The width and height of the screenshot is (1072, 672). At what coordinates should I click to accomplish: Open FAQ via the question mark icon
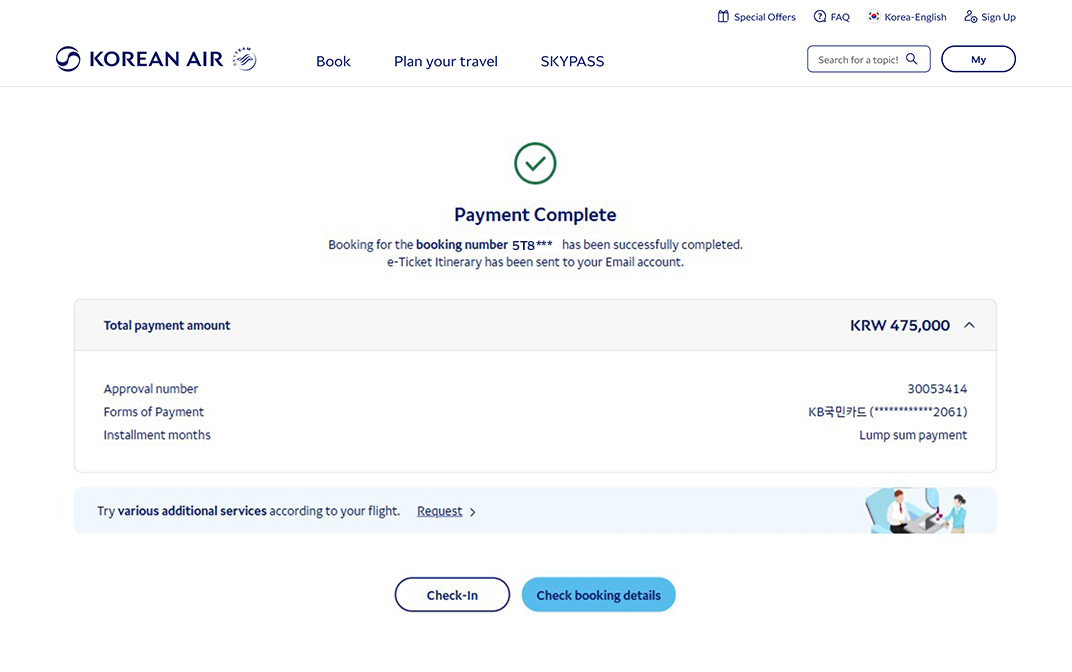click(x=819, y=16)
